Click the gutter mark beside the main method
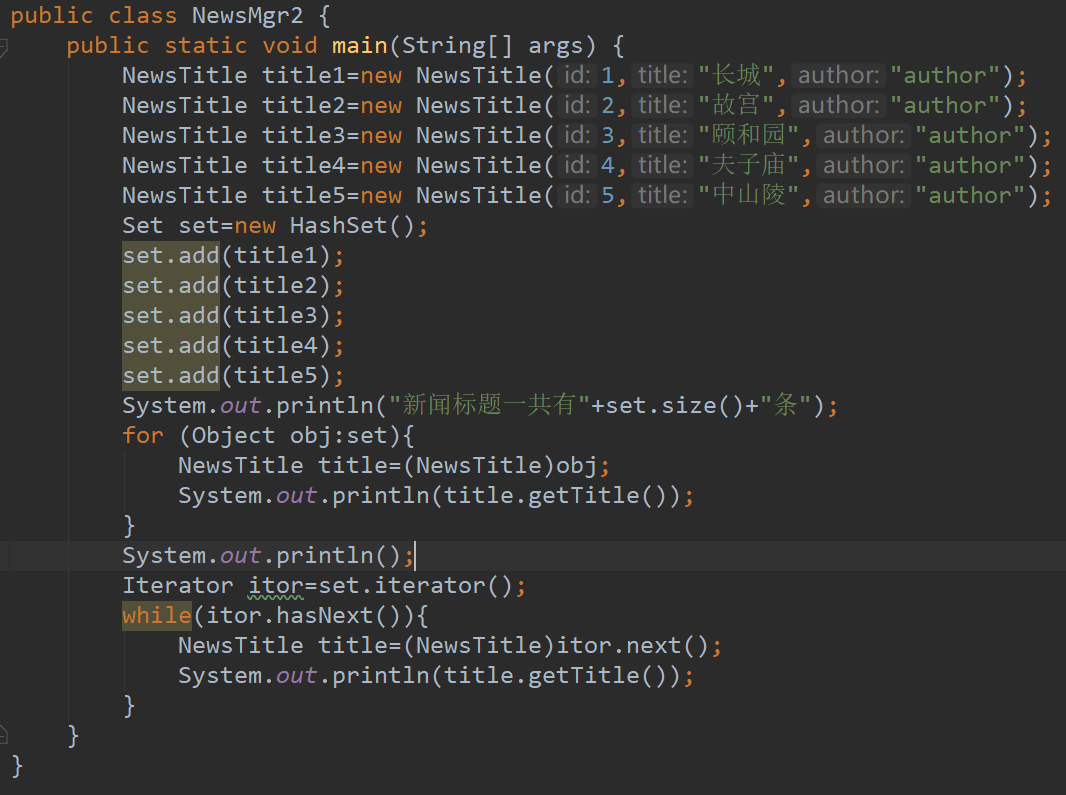 (8, 46)
